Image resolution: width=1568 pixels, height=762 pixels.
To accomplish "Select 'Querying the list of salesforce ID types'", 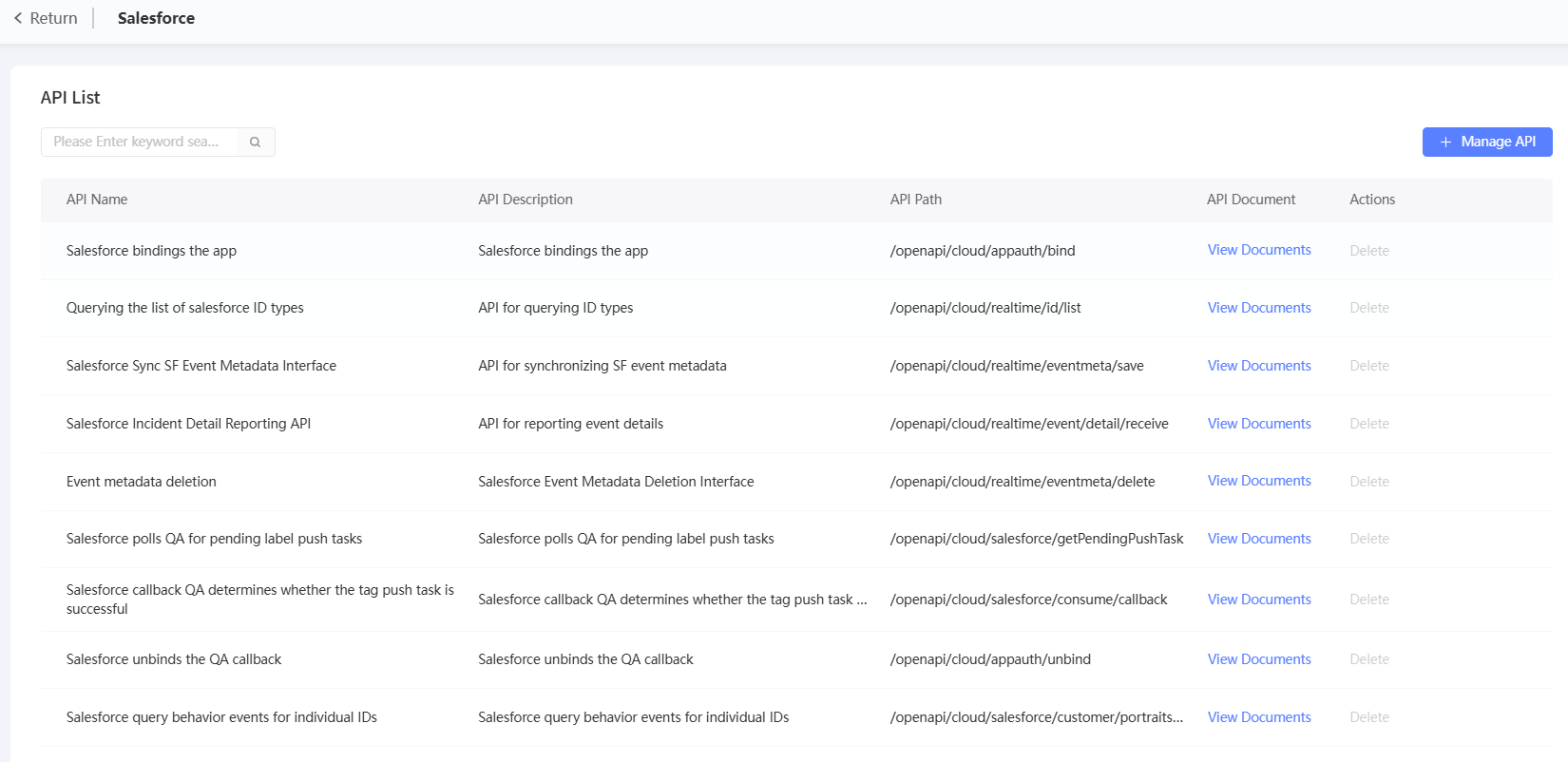I will tap(185, 308).
